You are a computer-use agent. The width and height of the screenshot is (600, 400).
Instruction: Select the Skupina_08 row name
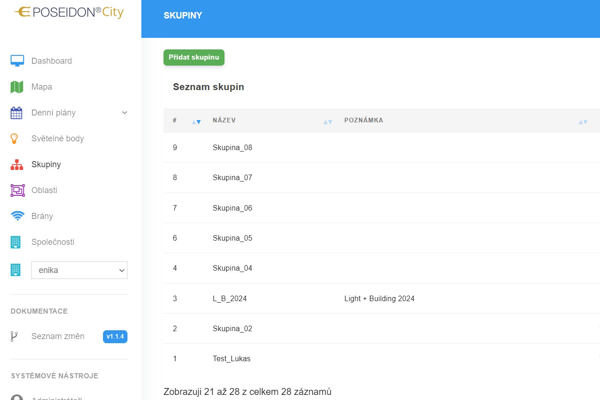(x=232, y=148)
